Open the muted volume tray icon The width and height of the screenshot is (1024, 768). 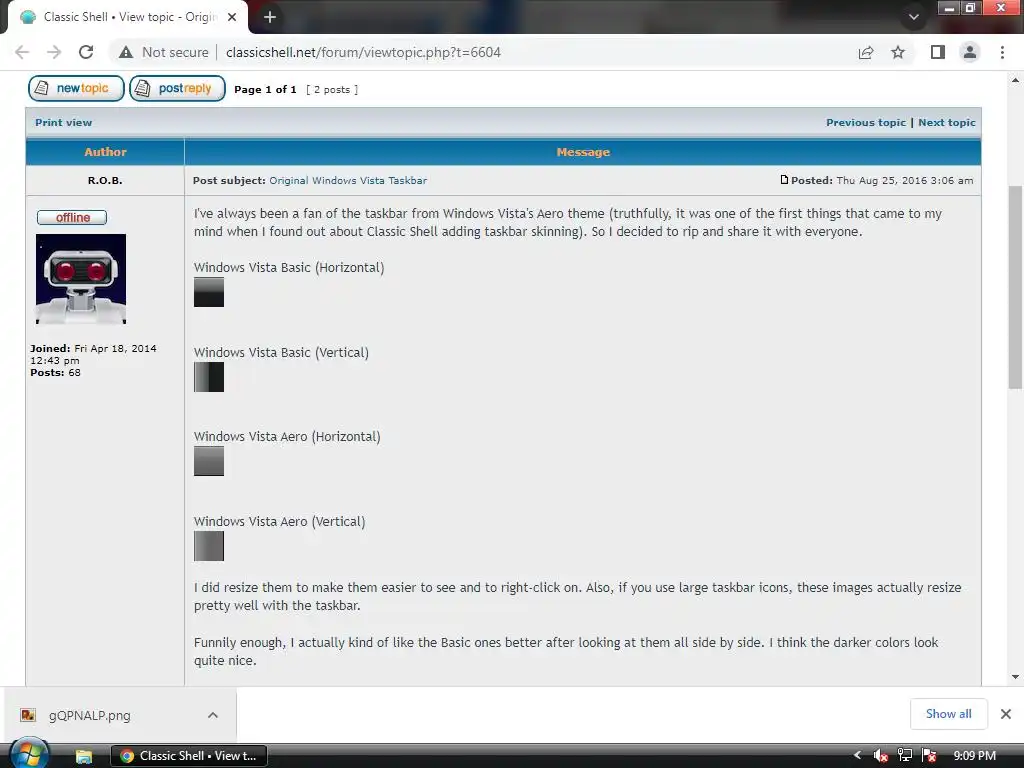(880, 756)
